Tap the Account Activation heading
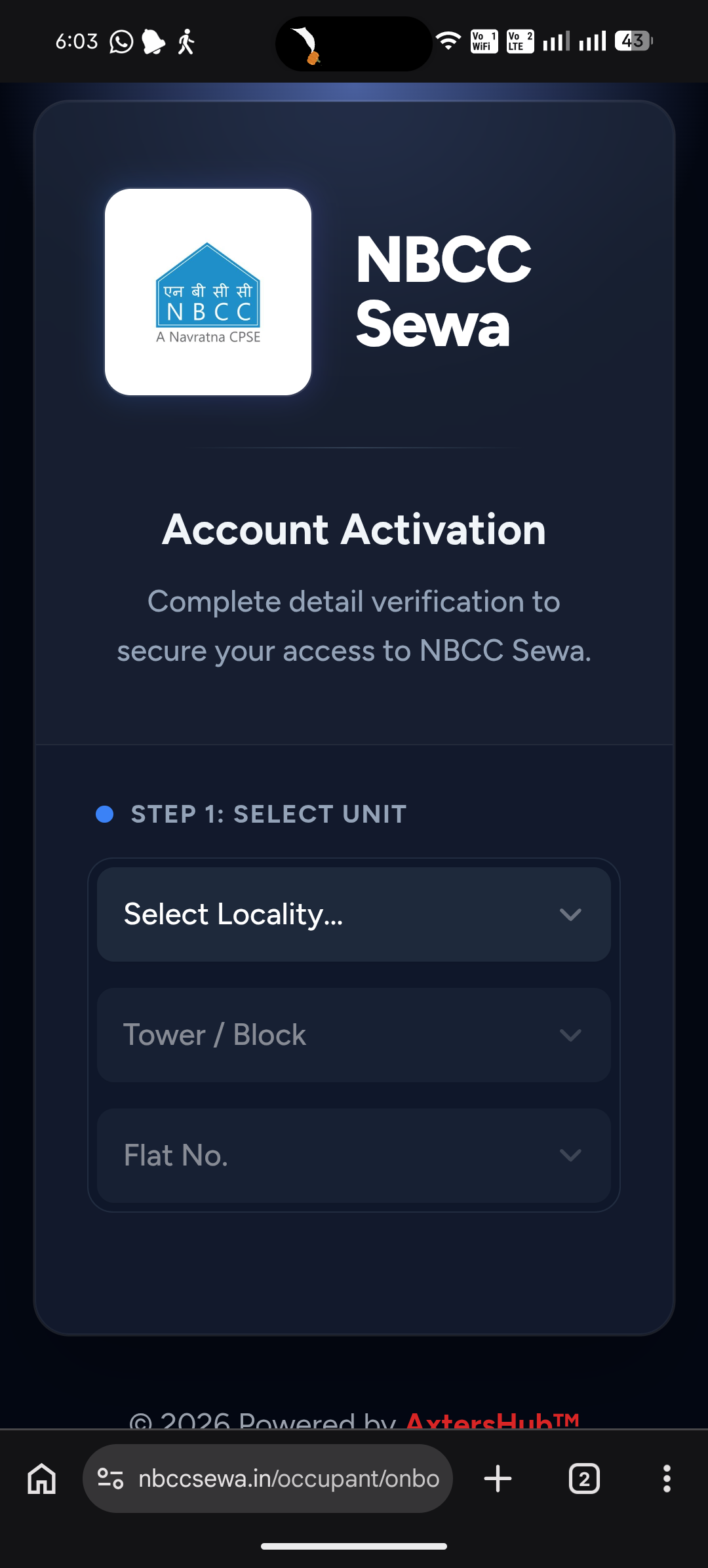The height and width of the screenshot is (1568, 708). click(354, 530)
